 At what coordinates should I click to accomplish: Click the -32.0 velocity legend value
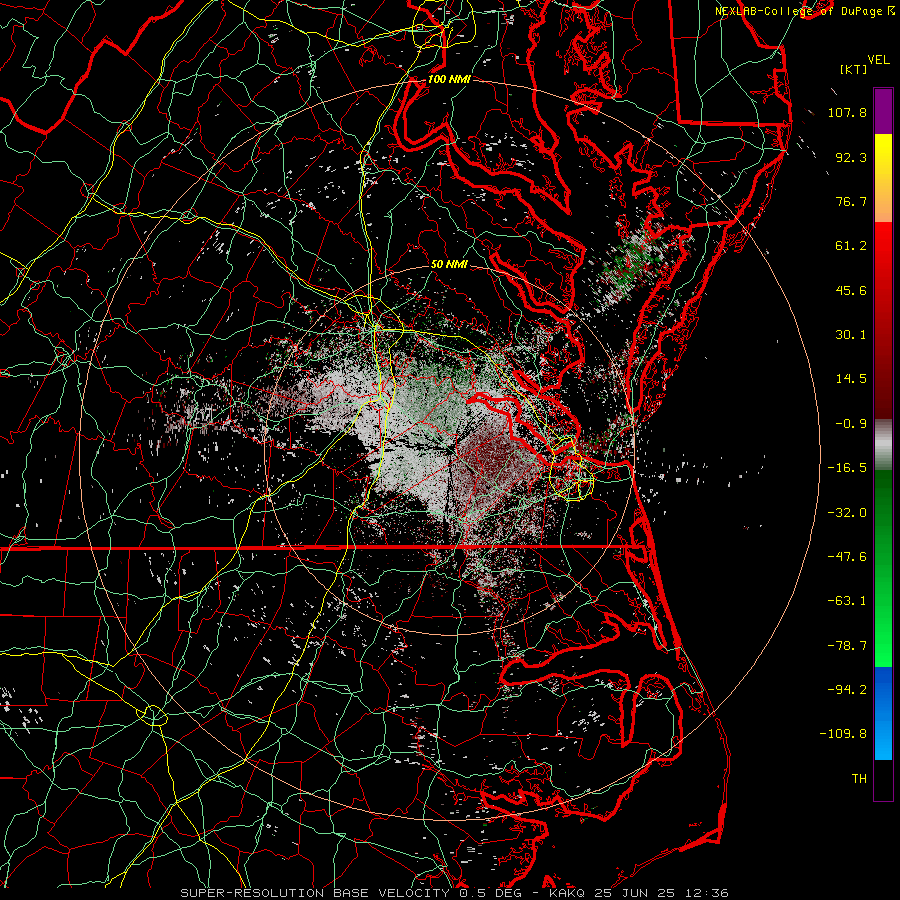tap(847, 513)
